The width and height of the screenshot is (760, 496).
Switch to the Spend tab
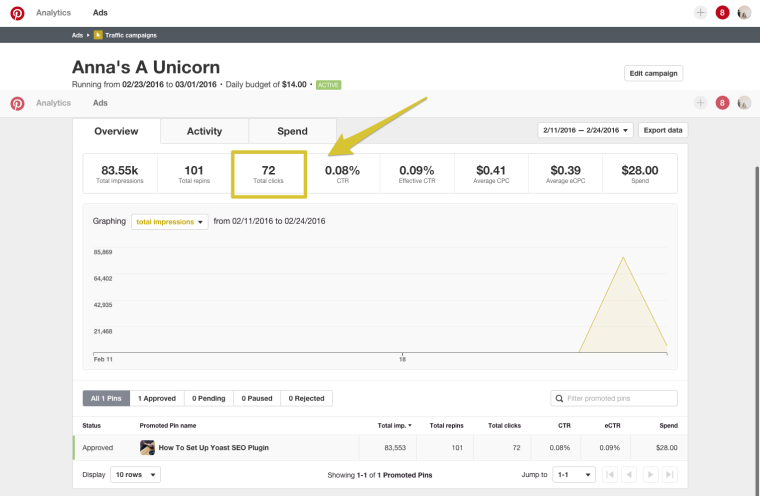[x=292, y=131]
